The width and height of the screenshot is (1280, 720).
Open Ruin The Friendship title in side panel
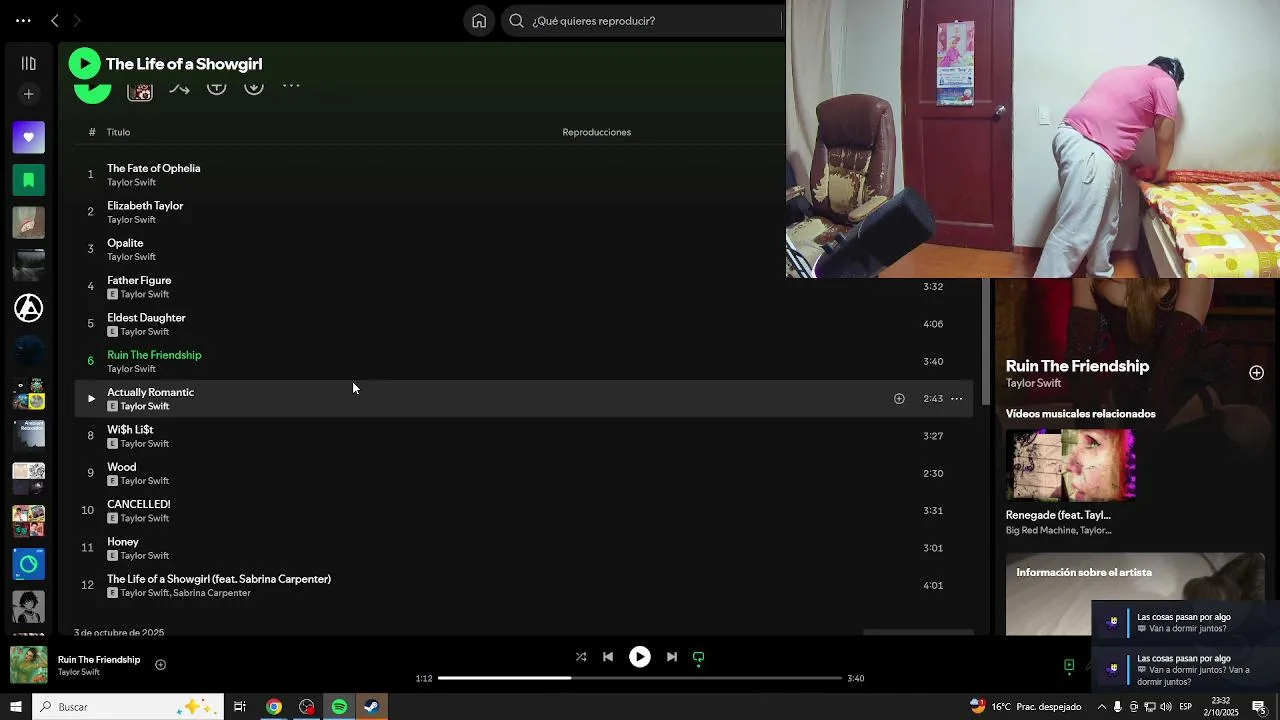point(1077,366)
